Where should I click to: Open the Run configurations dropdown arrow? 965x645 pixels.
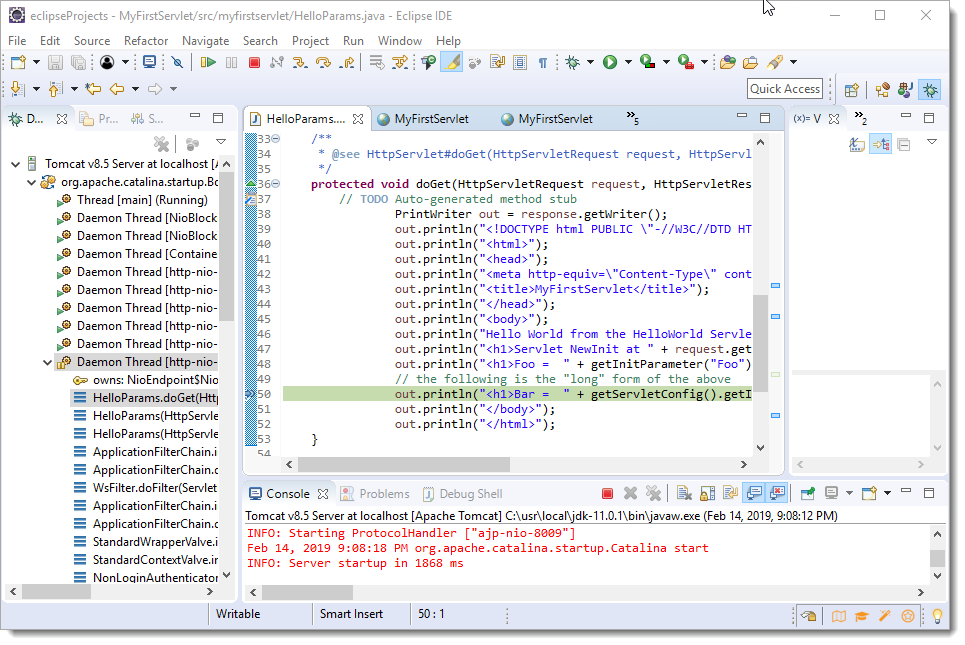tap(628, 62)
